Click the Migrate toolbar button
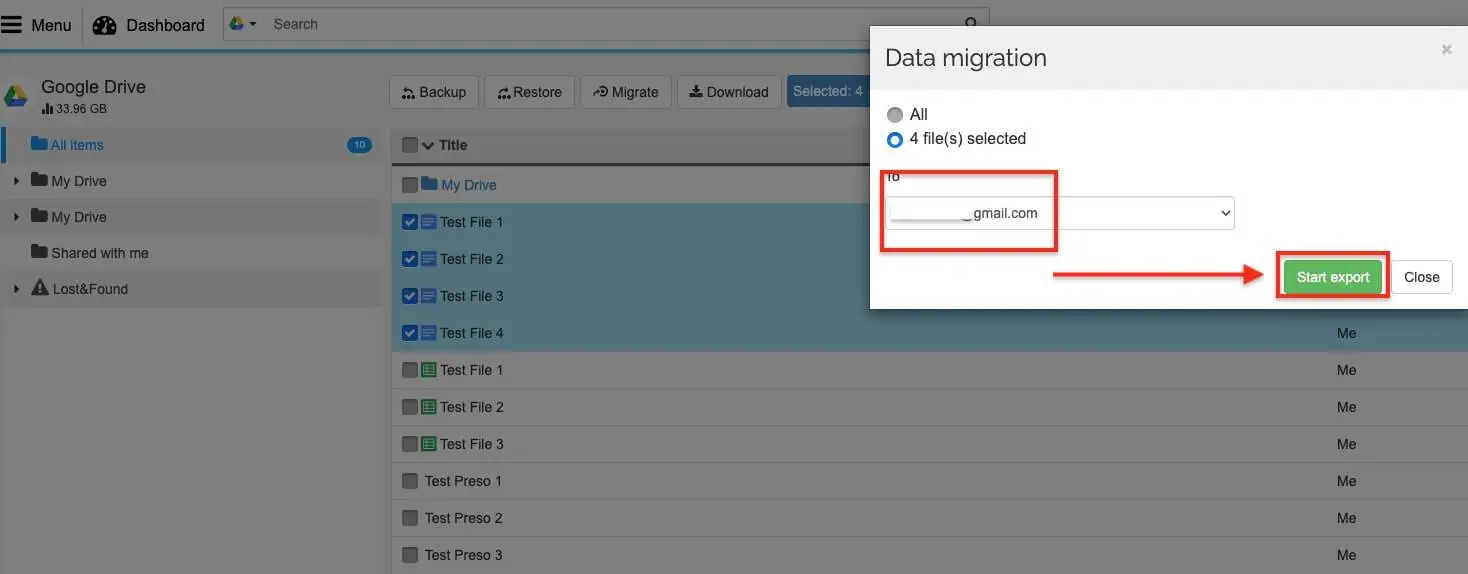The image size is (1468, 574). coord(626,92)
